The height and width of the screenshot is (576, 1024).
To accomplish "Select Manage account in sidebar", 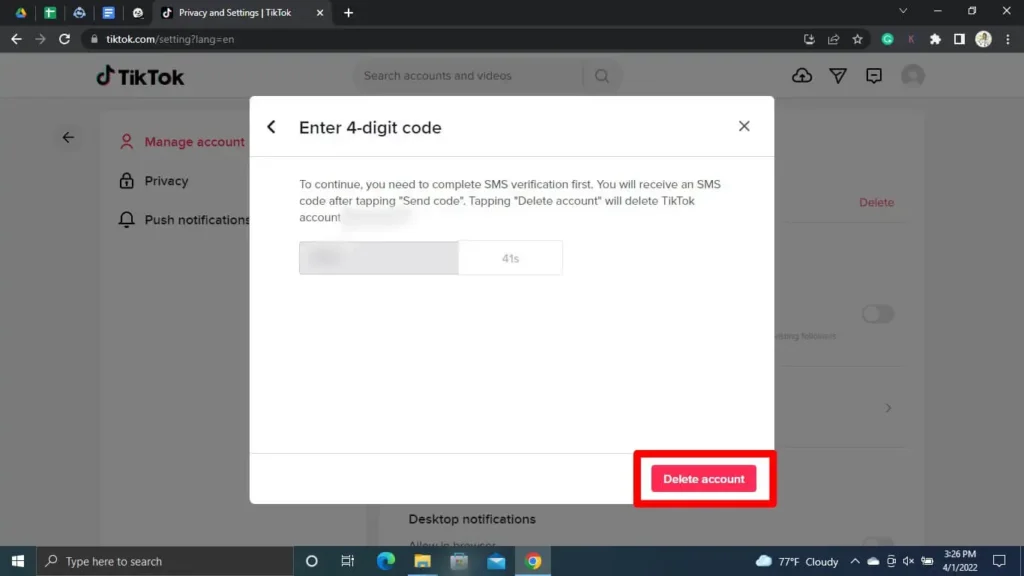I will (x=182, y=142).
